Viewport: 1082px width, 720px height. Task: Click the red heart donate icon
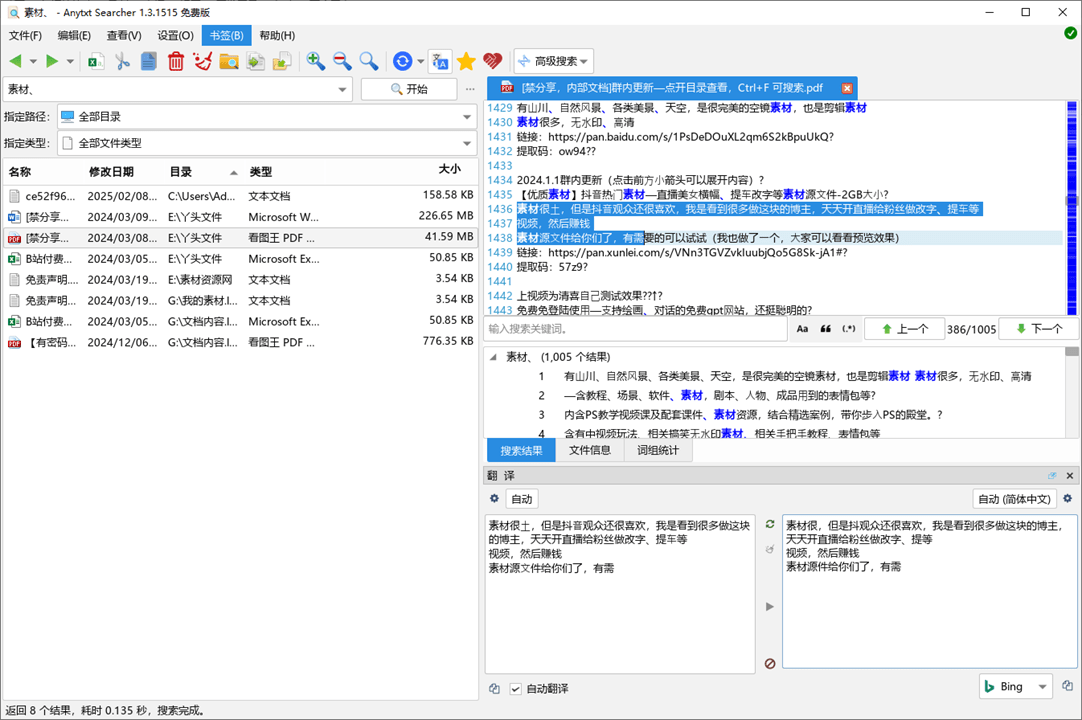pos(490,61)
